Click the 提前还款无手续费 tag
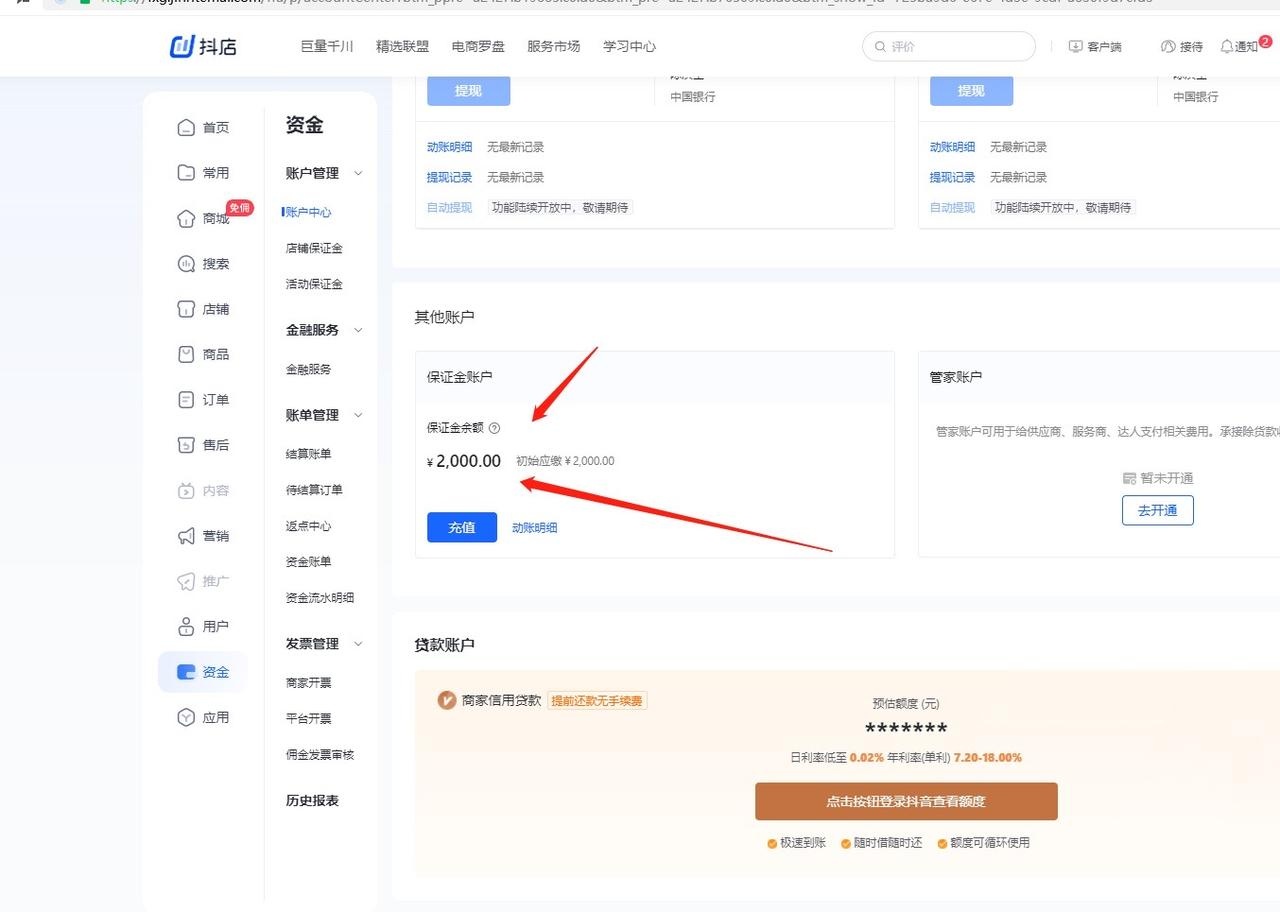Image resolution: width=1280 pixels, height=912 pixels. pyautogui.click(x=598, y=701)
